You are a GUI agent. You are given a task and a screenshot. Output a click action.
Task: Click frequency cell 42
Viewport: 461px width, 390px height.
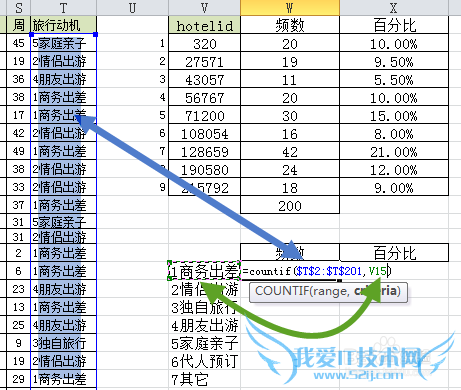(290, 151)
